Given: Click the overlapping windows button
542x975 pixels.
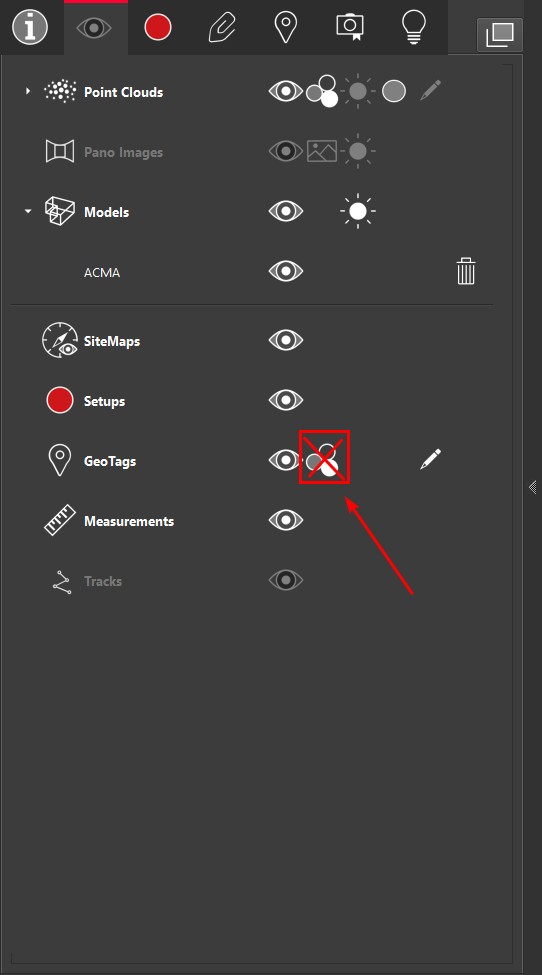Looking at the screenshot, I should pyautogui.click(x=500, y=34).
